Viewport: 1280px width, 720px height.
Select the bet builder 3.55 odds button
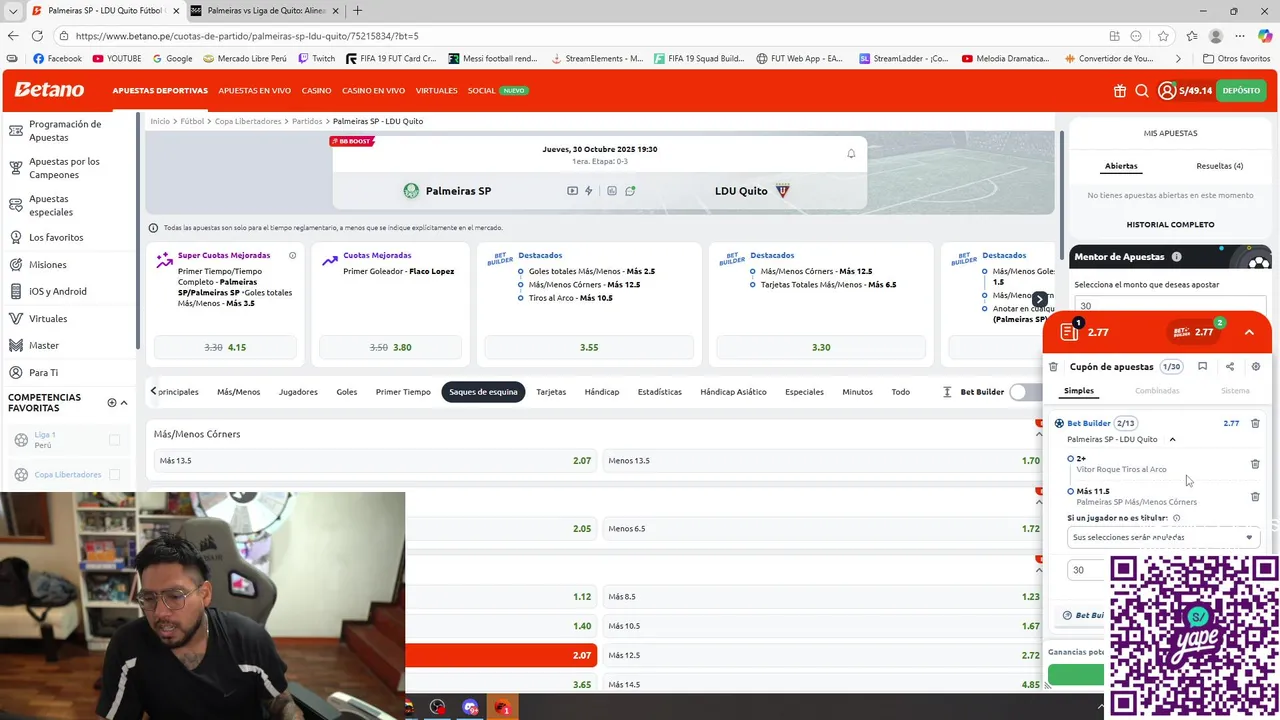589,347
